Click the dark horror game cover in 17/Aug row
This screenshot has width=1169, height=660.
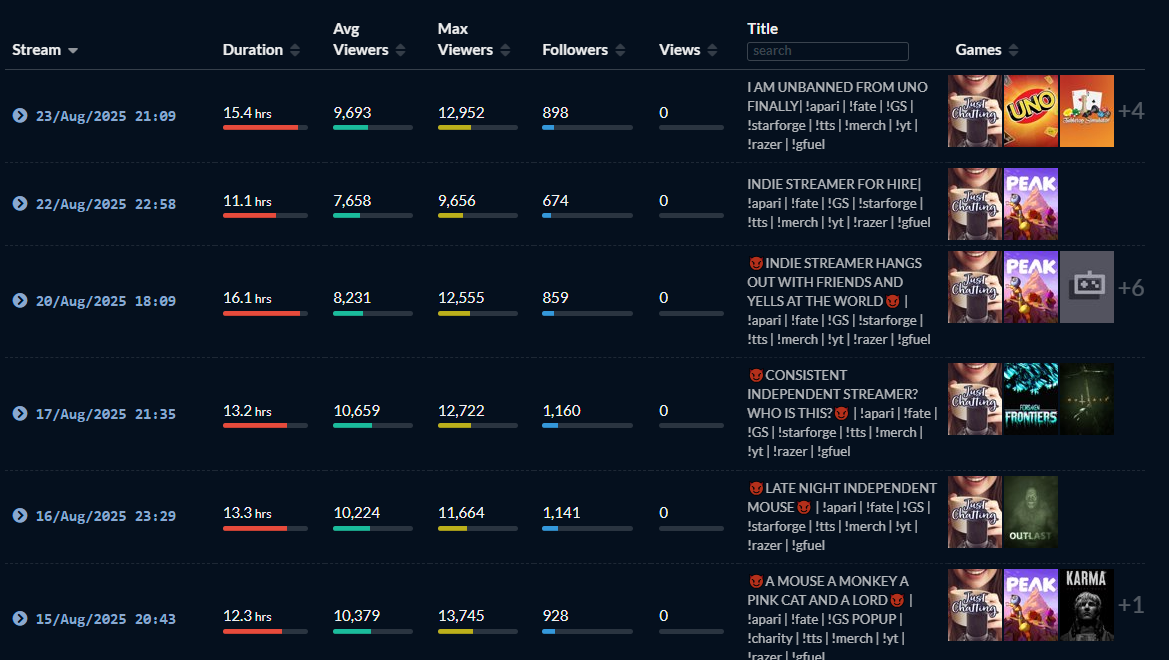click(x=1086, y=399)
